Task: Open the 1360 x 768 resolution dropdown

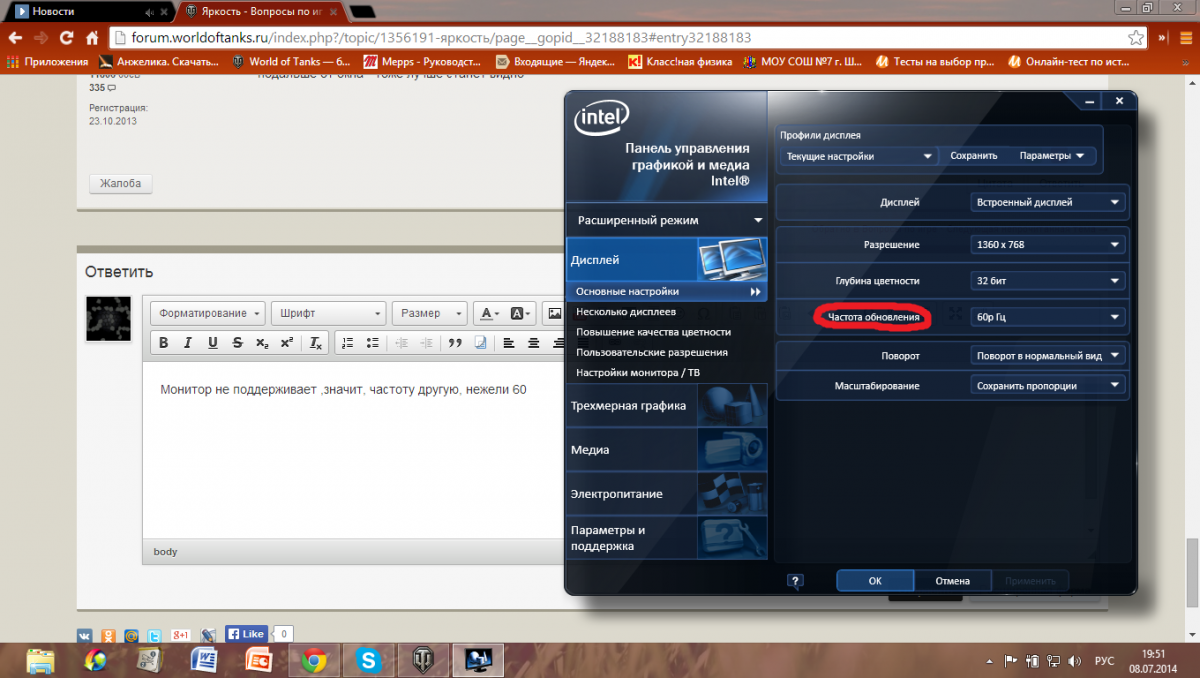Action: click(x=1048, y=244)
